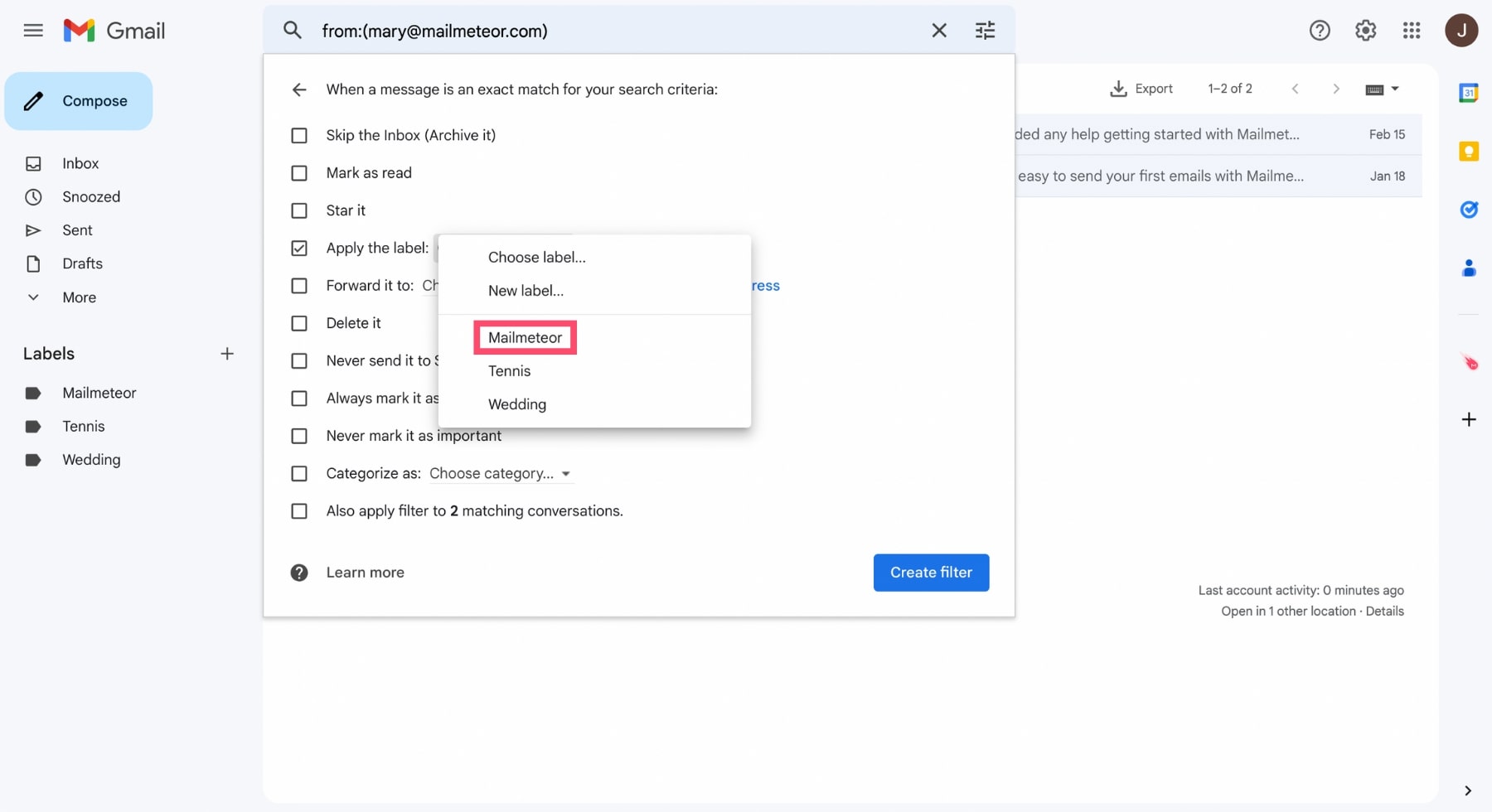Screen dimensions: 1492x812
Task: Open the Jan 18 email
Action: pyautogui.click(x=1218, y=176)
